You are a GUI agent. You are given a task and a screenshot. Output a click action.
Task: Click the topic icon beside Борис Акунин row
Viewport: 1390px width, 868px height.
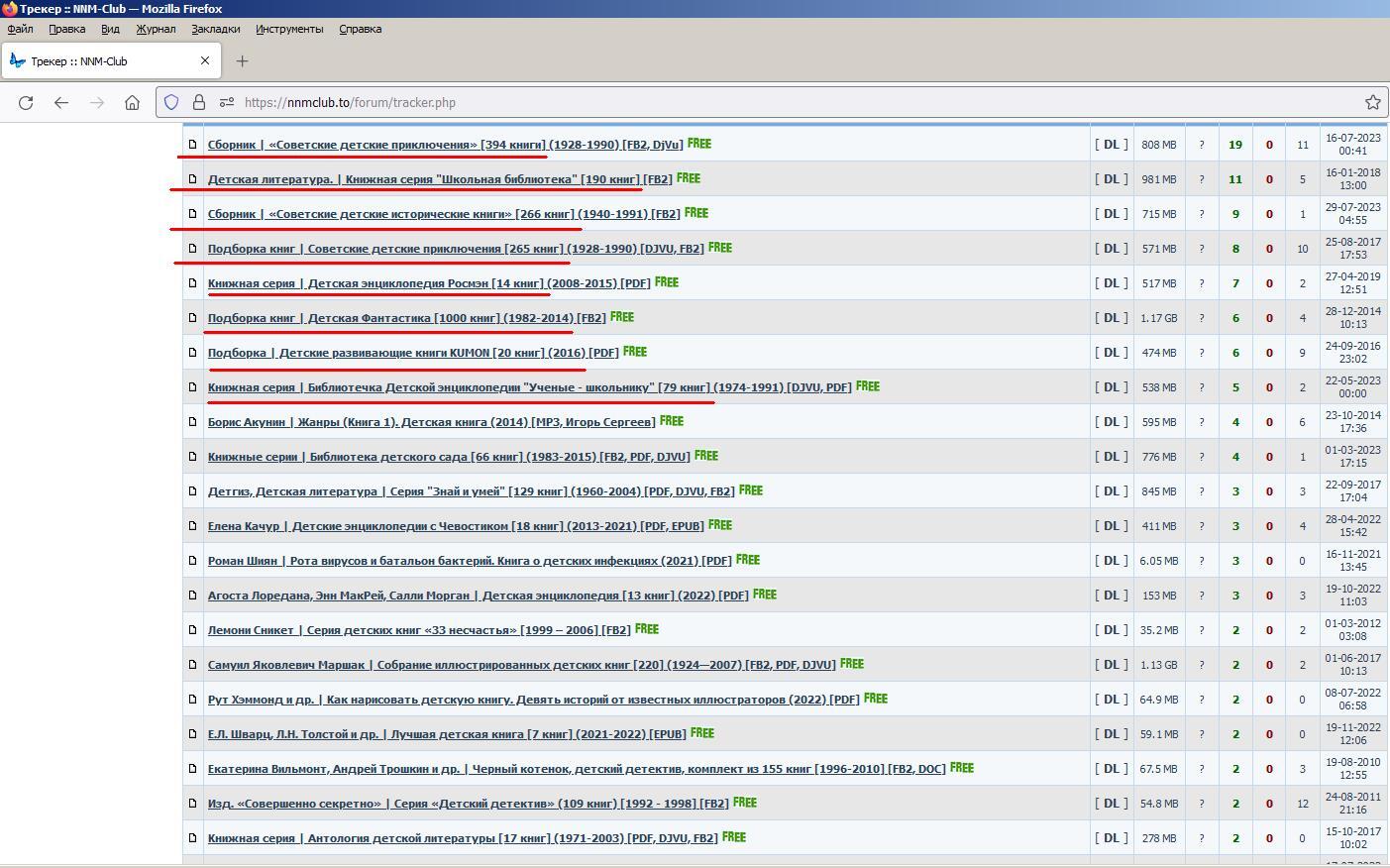click(x=193, y=422)
